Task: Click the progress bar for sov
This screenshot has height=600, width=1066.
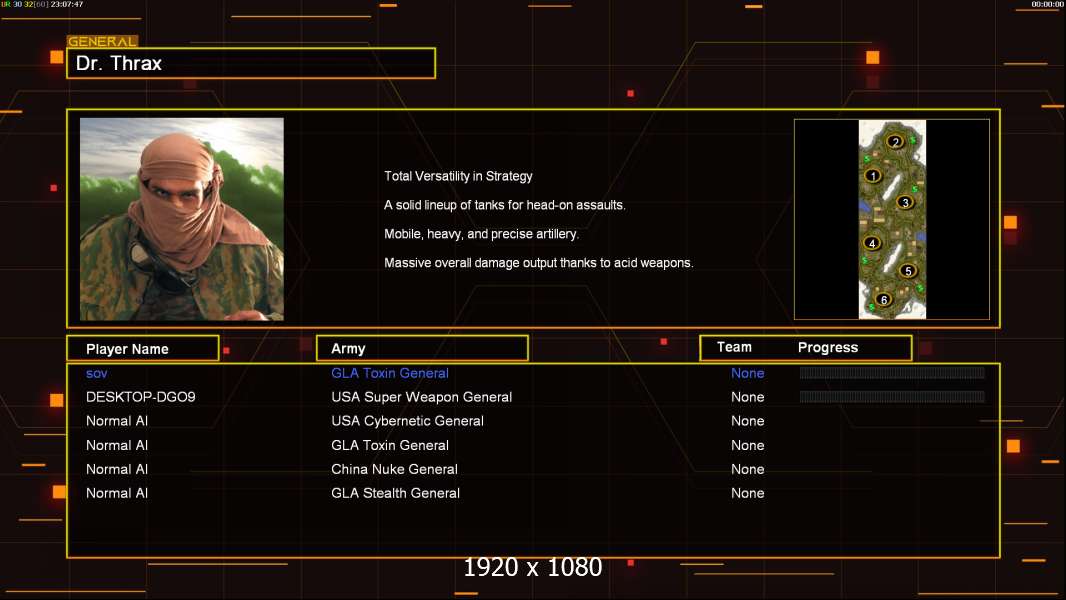Action: coord(892,372)
